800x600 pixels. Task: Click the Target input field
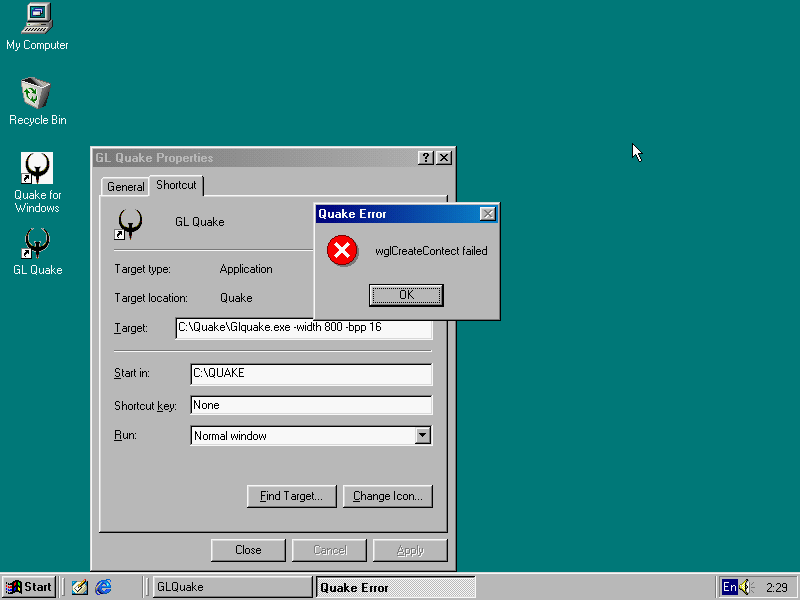point(304,328)
